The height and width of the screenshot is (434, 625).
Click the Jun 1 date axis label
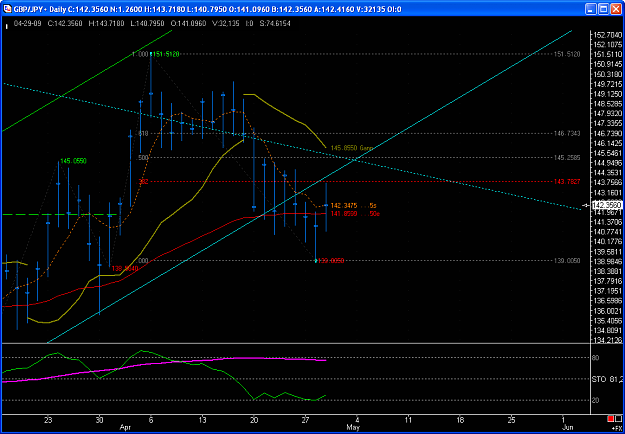click(x=563, y=420)
